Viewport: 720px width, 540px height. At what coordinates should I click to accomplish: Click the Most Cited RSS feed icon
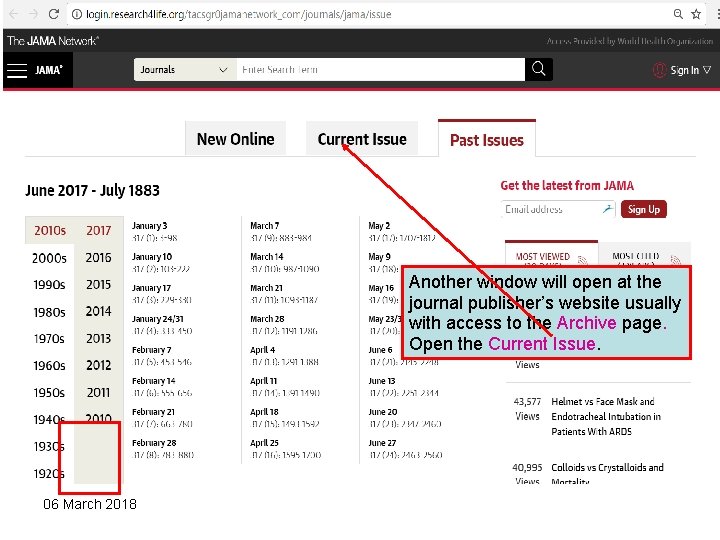[x=675, y=260]
